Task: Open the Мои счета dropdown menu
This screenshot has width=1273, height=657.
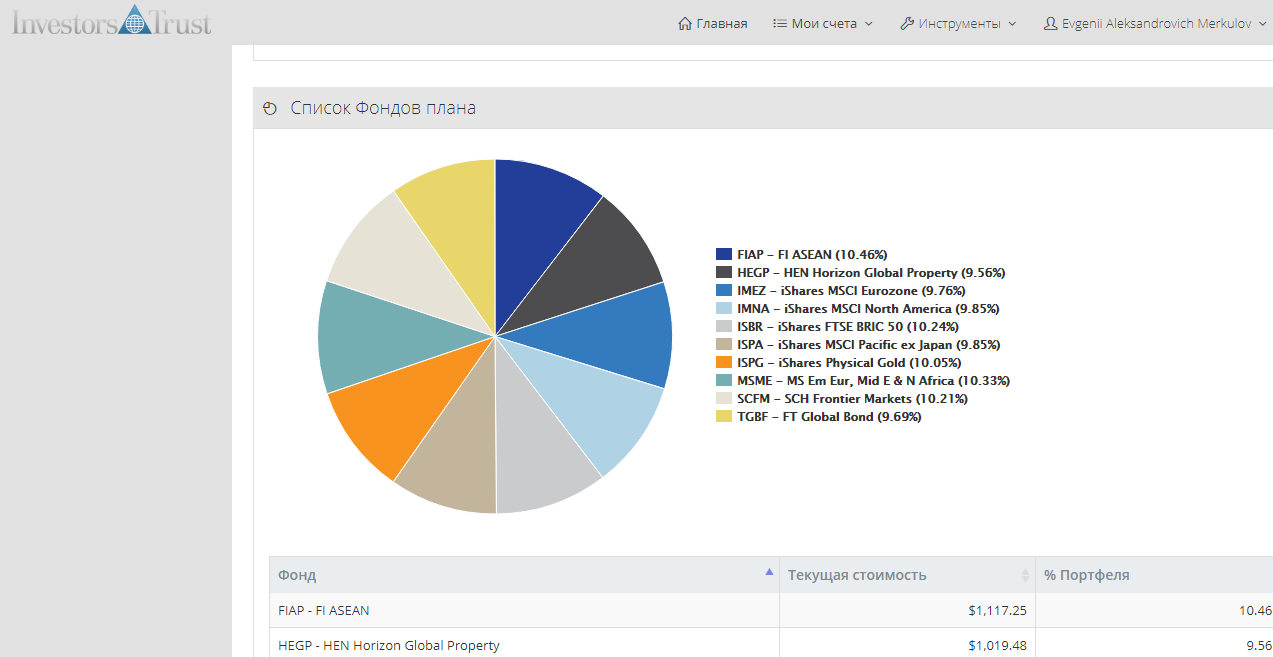Action: pyautogui.click(x=823, y=23)
